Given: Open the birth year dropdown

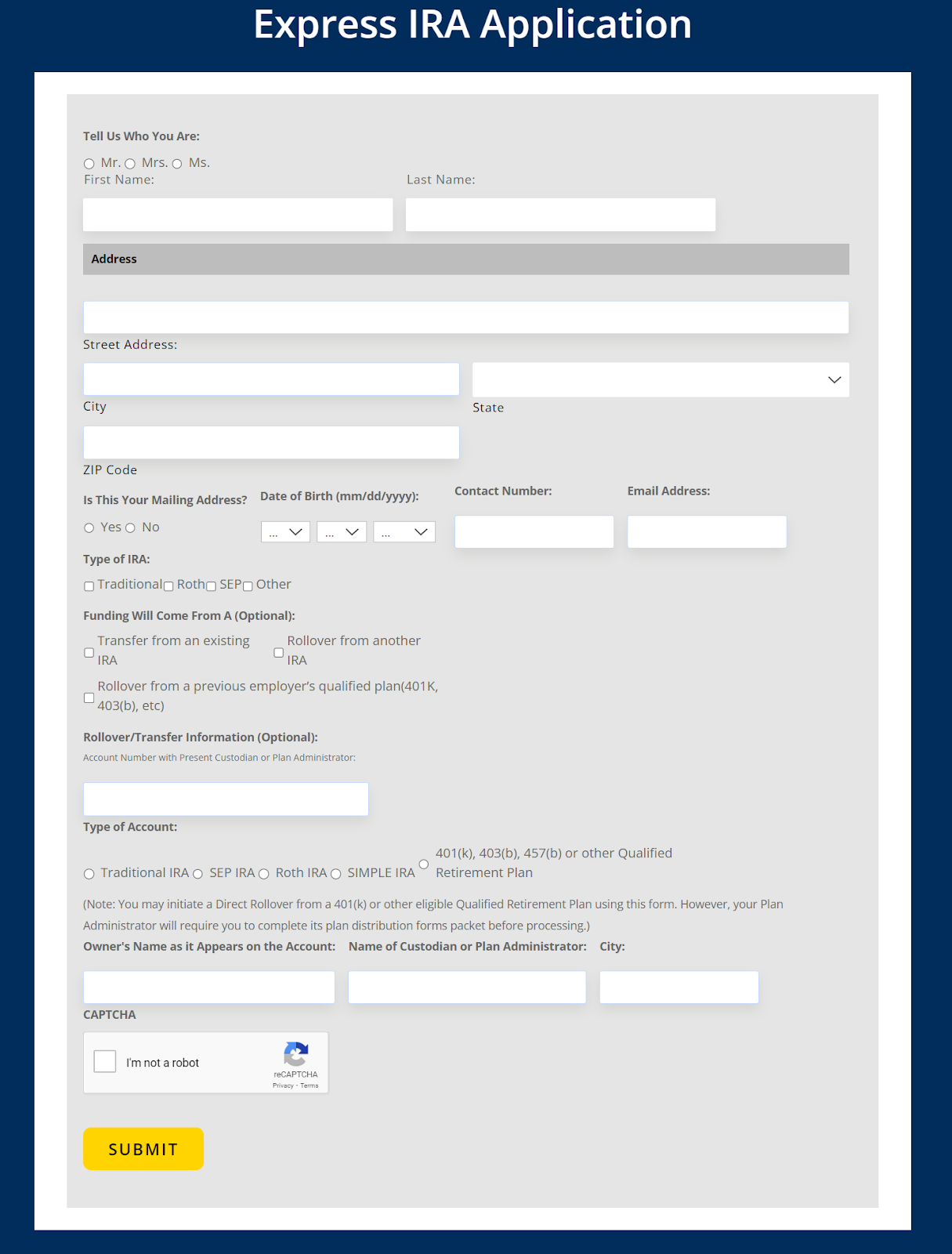Looking at the screenshot, I should [404, 532].
